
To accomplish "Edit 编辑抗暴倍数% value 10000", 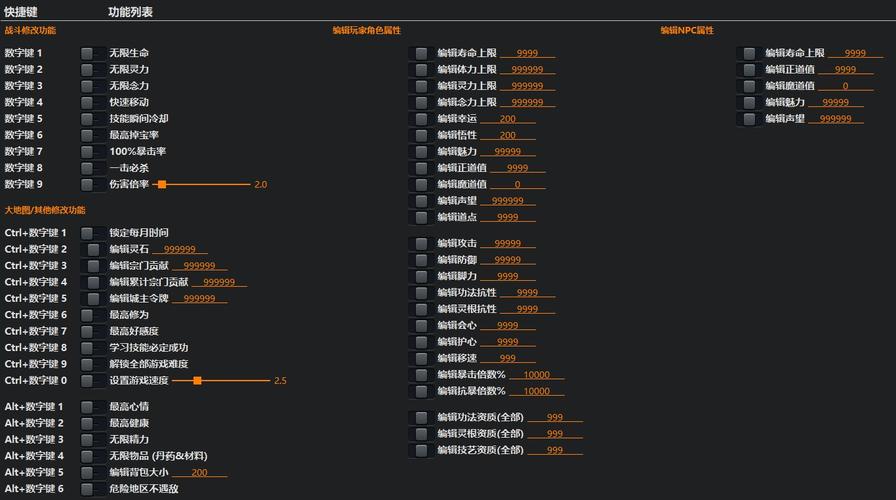I will [537, 391].
